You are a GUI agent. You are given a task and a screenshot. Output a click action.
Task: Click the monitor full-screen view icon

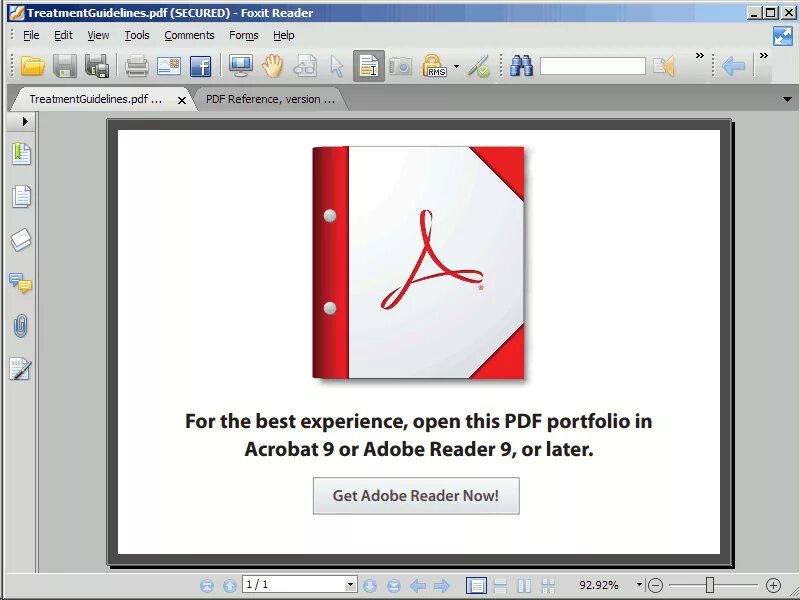pos(240,66)
